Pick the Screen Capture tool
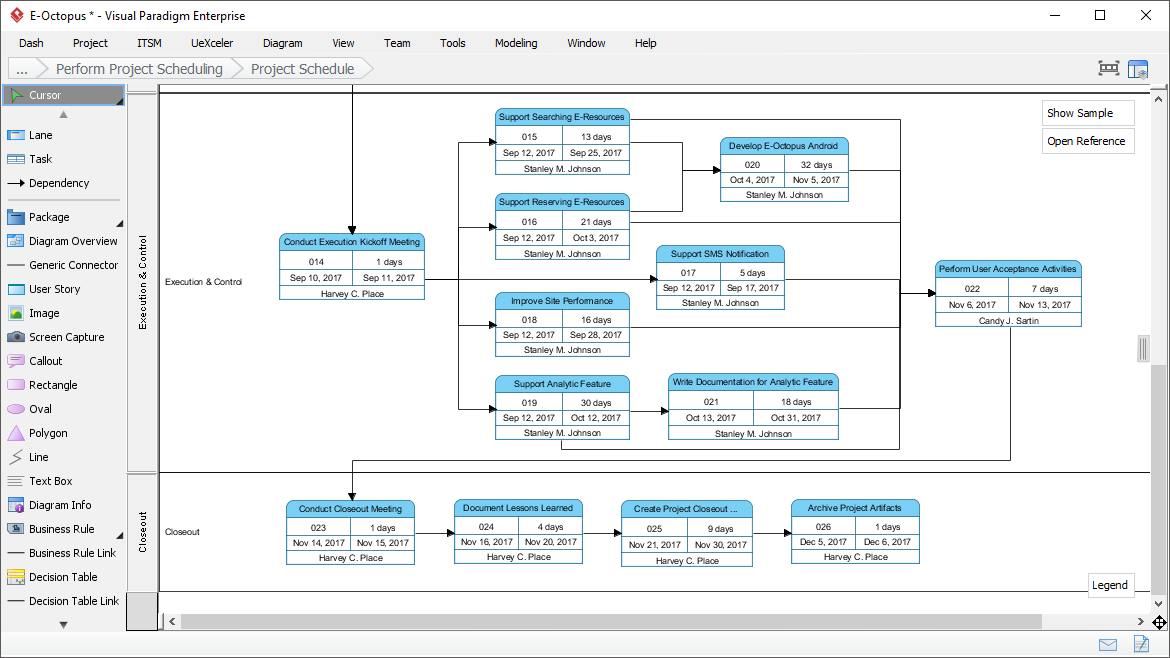1170x658 pixels. (x=60, y=337)
